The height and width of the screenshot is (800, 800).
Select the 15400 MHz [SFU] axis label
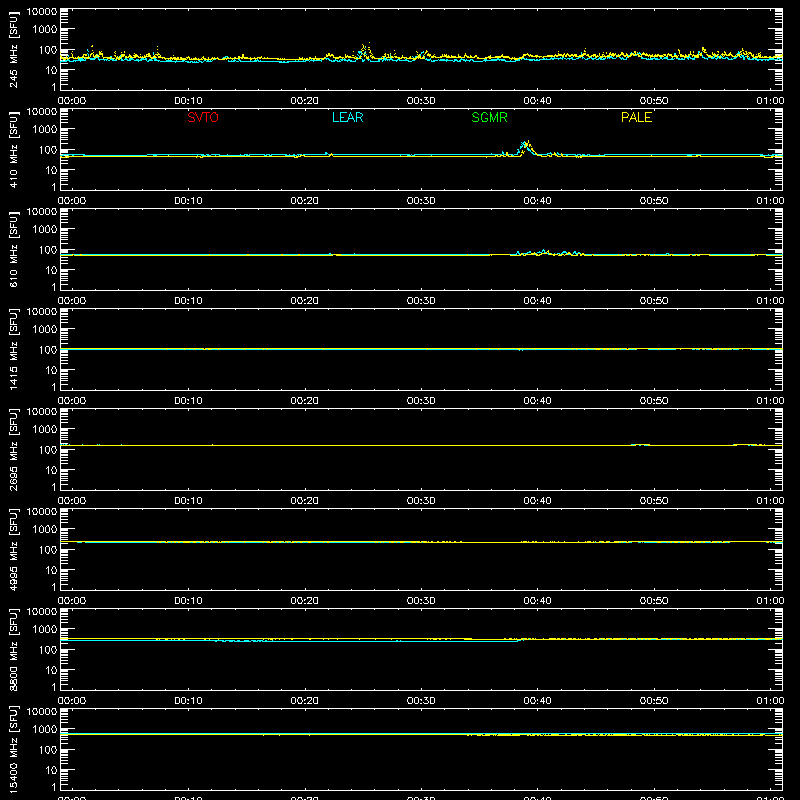(14, 750)
